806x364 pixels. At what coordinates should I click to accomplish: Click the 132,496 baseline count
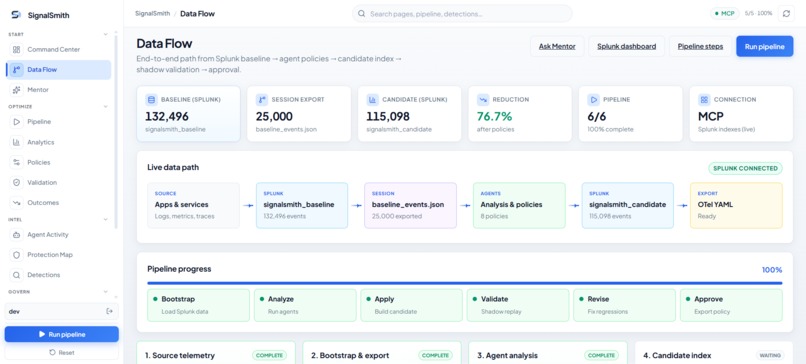tap(167, 116)
